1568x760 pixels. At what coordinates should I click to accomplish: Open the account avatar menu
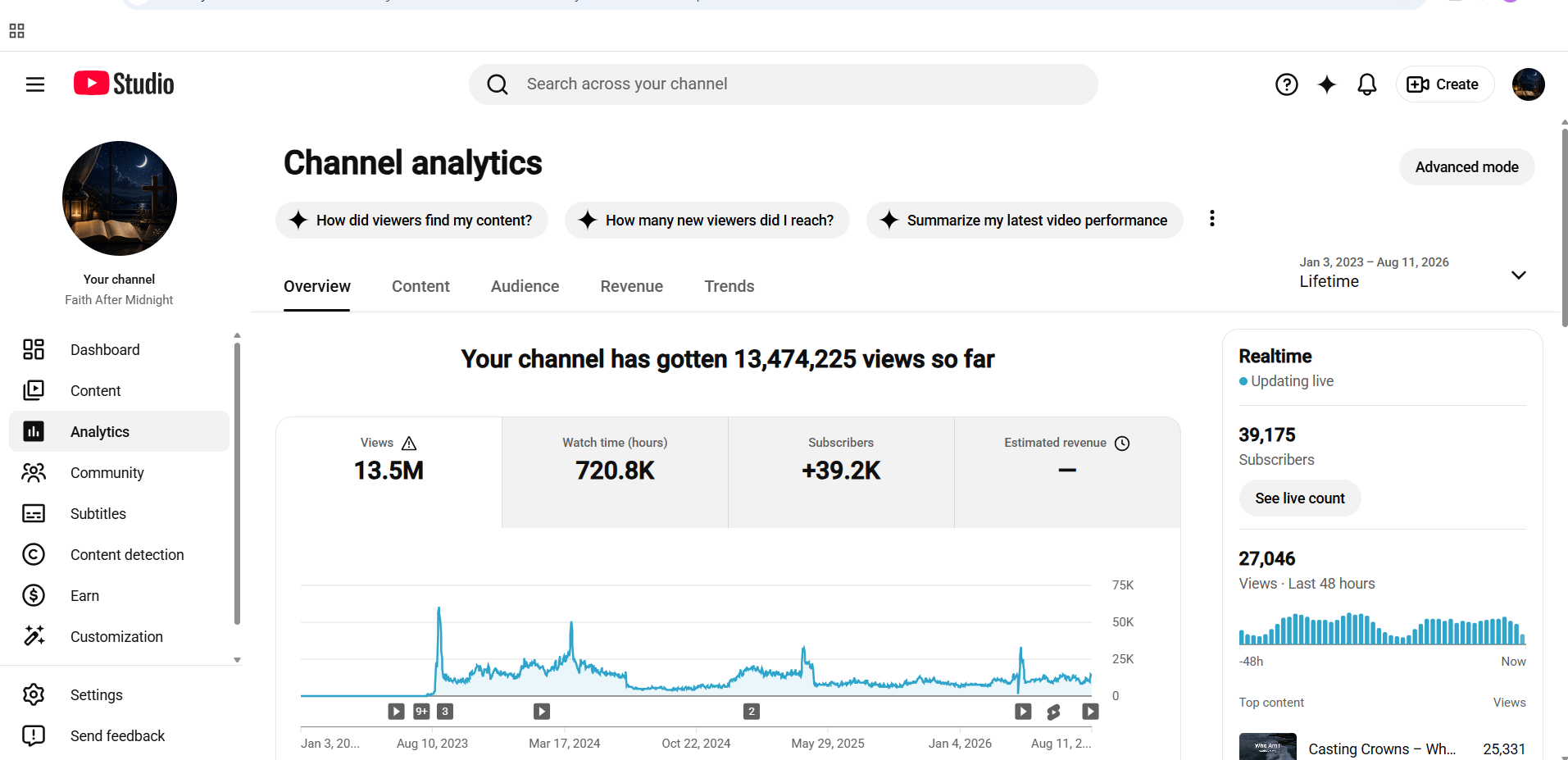coord(1528,84)
